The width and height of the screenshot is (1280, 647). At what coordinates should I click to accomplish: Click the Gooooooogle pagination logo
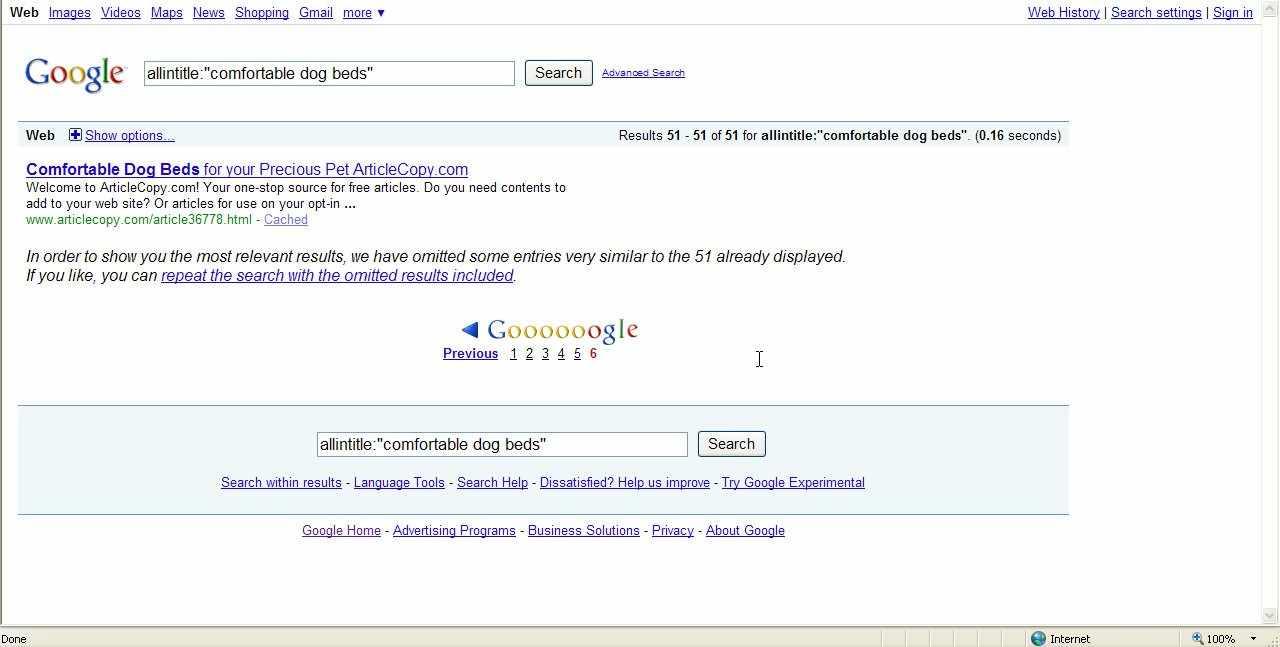click(x=562, y=331)
